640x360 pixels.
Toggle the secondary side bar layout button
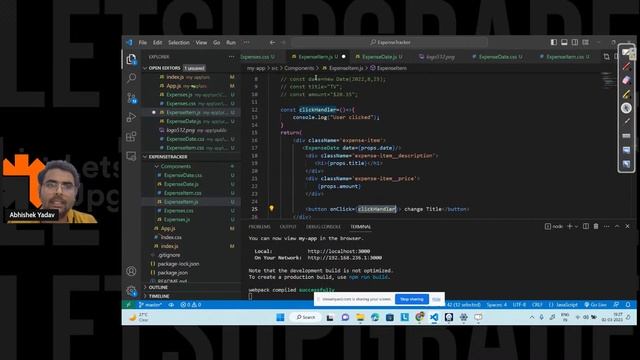pyautogui.click(x=575, y=42)
